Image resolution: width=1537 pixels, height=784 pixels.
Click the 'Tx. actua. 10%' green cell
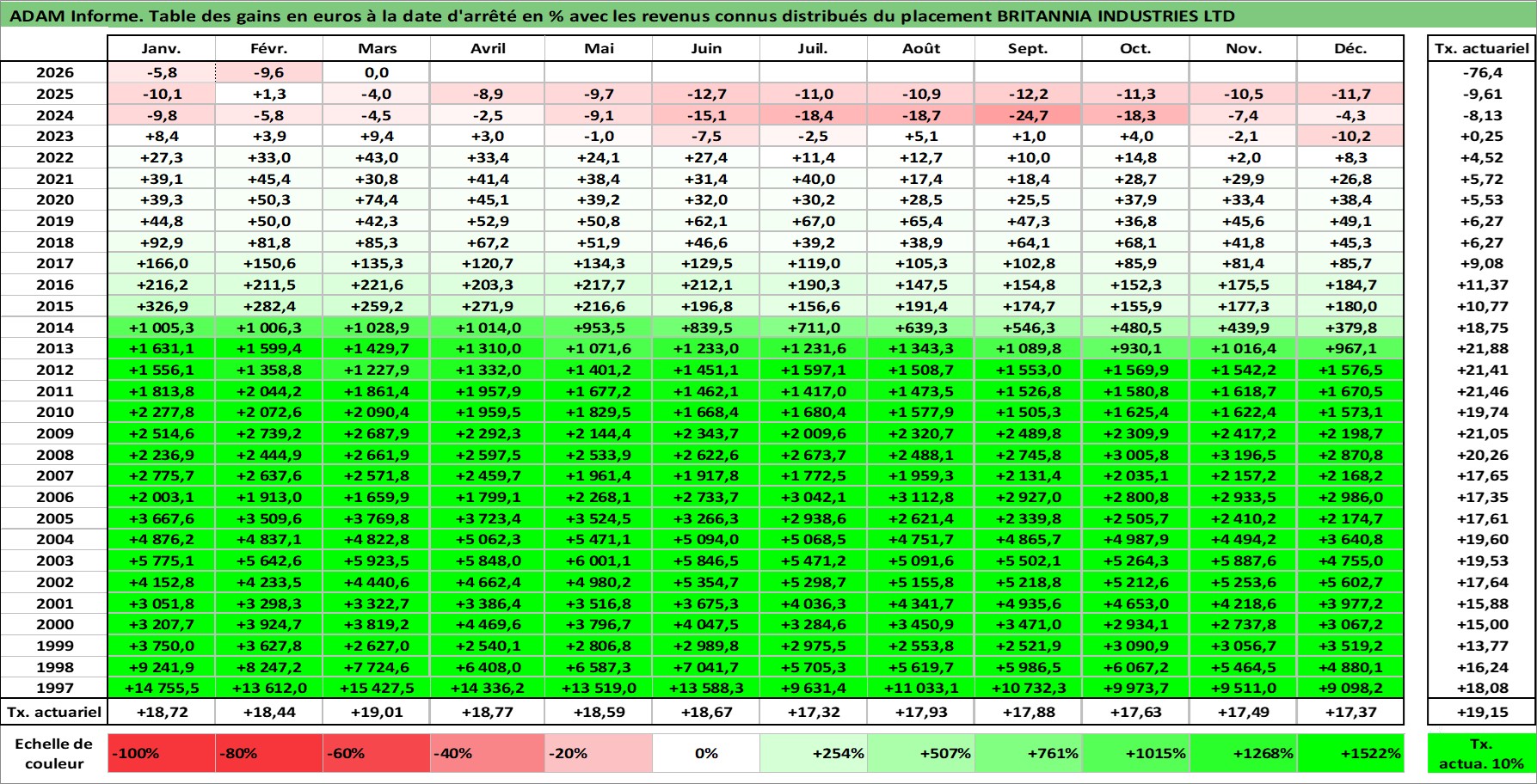1481,753
